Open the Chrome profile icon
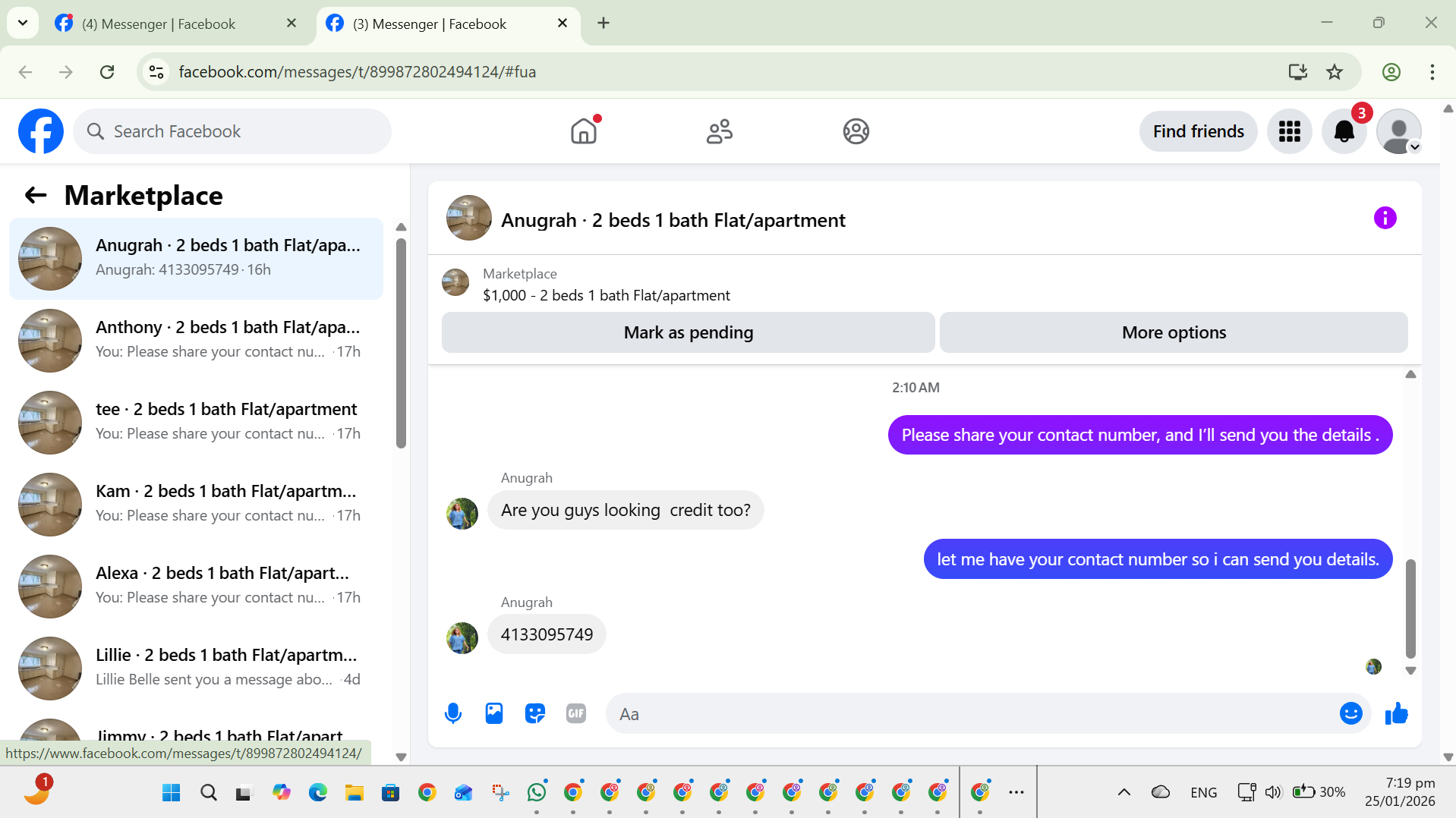1456x818 pixels. (1391, 72)
